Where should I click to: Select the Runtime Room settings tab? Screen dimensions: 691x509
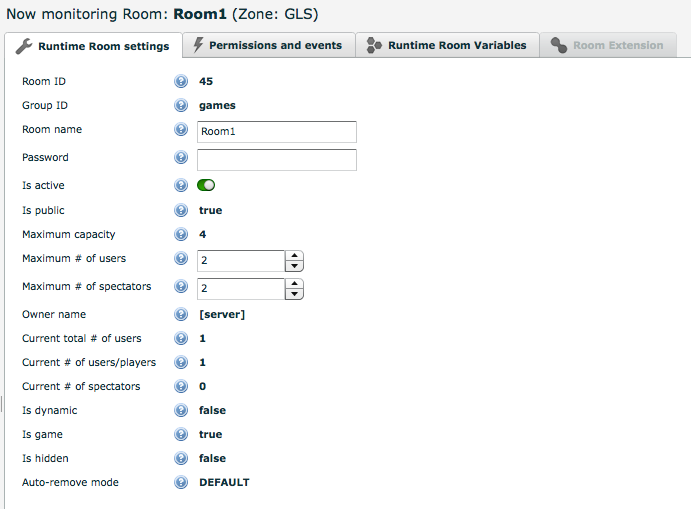click(x=93, y=46)
